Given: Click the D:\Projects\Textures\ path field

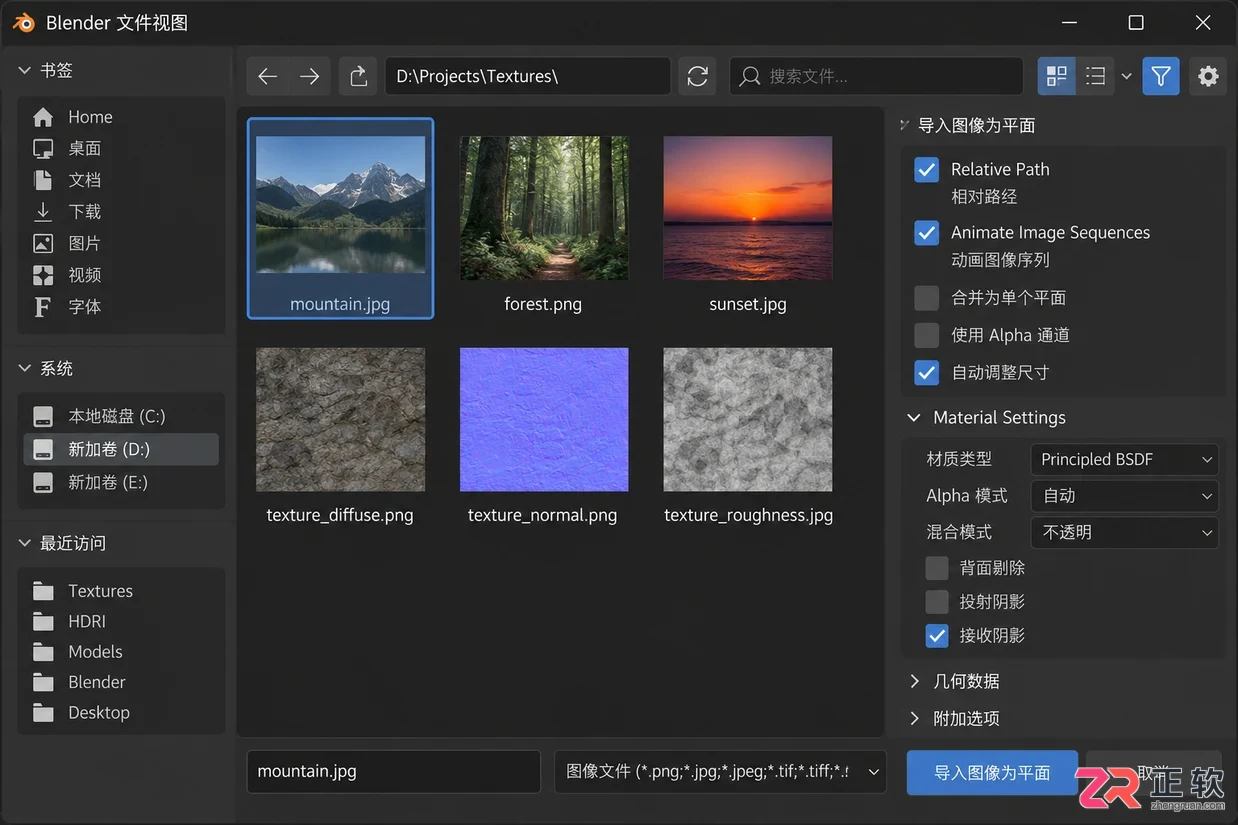Looking at the screenshot, I should point(528,76).
